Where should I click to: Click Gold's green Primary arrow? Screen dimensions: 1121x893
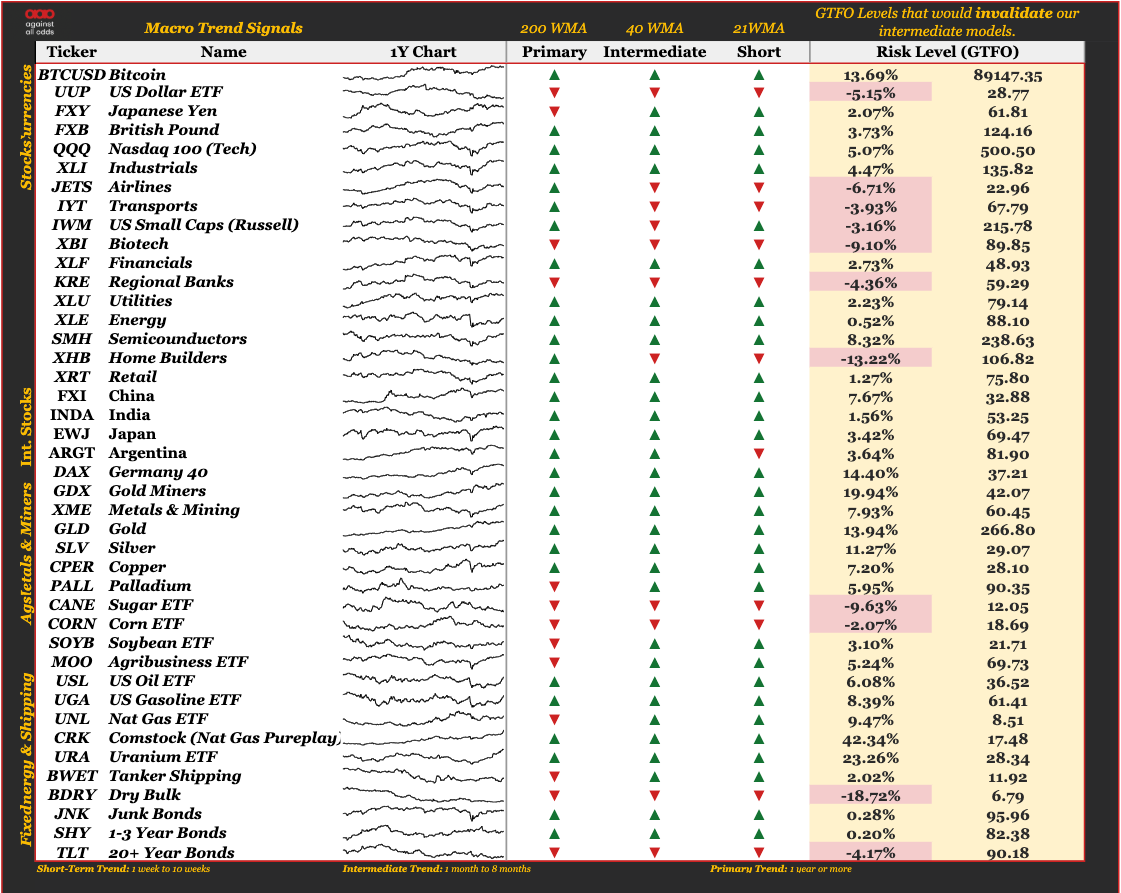554,530
